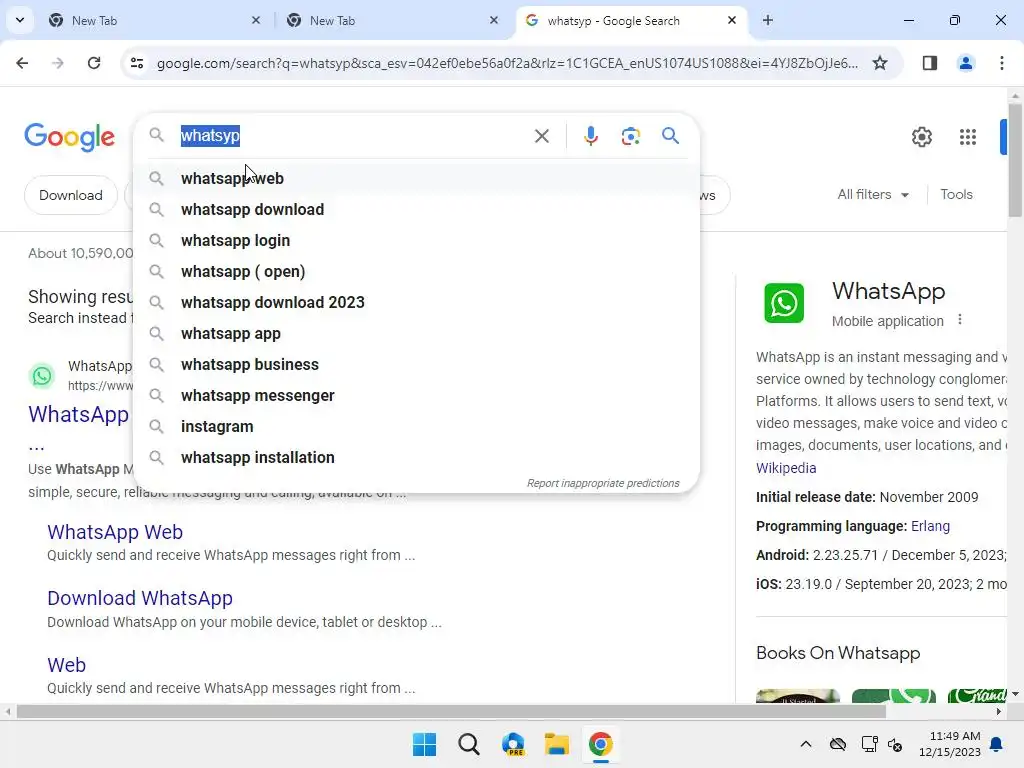Click the Chrome forward arrow button
This screenshot has height=768, width=1024.
58,63
